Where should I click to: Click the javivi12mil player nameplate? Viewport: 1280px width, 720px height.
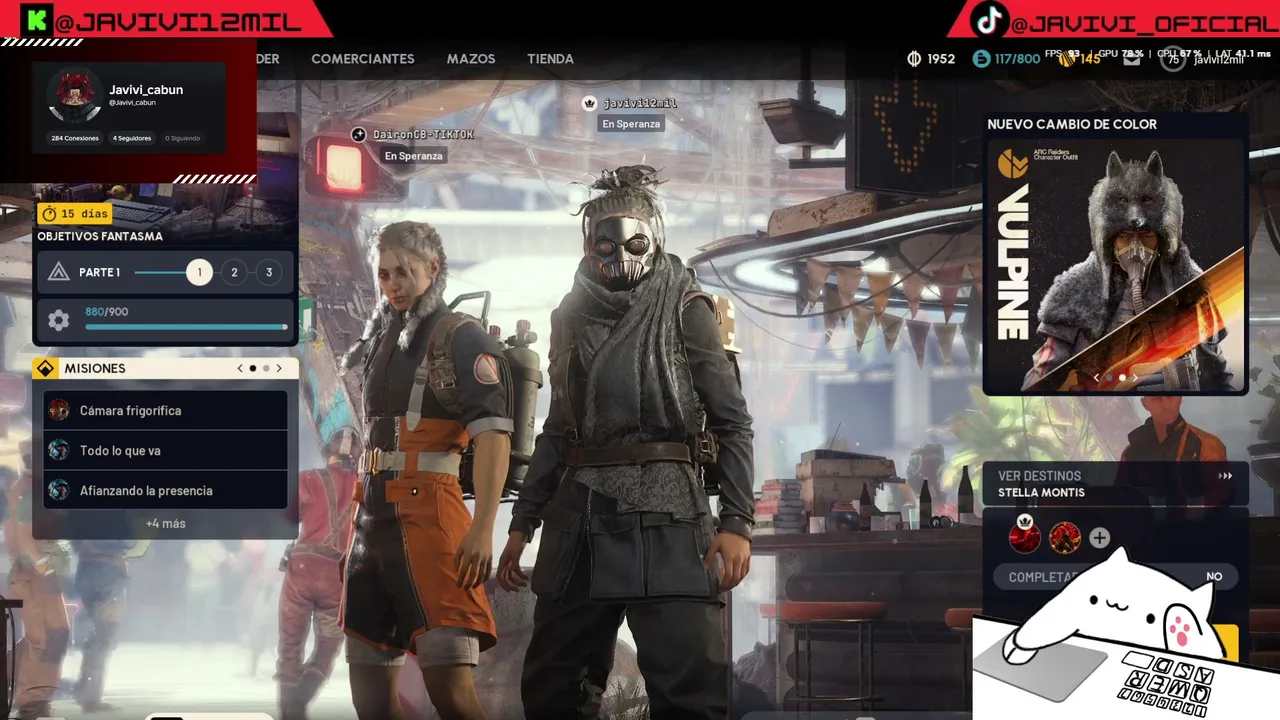point(640,103)
